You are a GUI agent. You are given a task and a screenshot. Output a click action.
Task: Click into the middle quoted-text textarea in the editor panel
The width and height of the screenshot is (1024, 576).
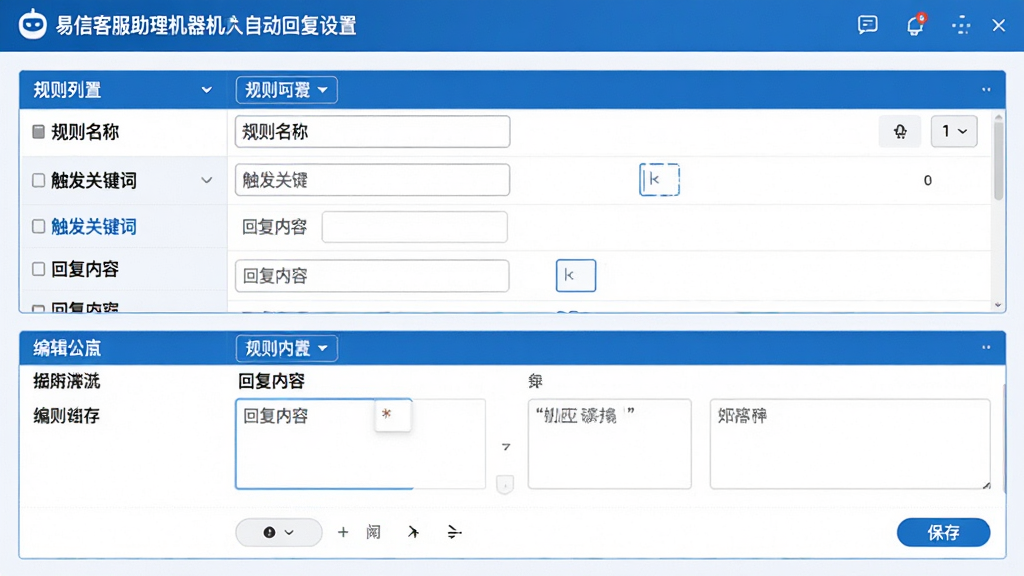(x=609, y=444)
